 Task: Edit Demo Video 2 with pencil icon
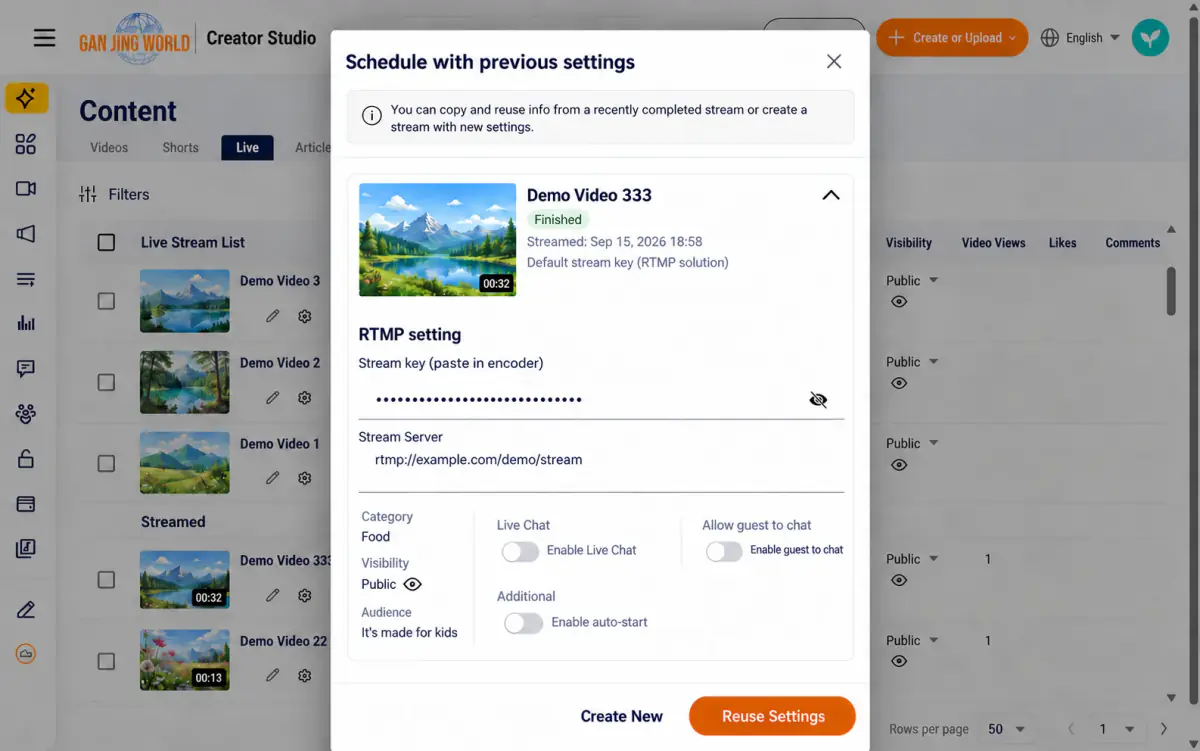point(272,398)
